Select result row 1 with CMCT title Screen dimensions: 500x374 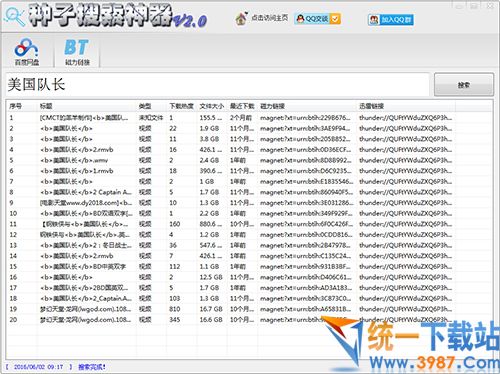249,118
